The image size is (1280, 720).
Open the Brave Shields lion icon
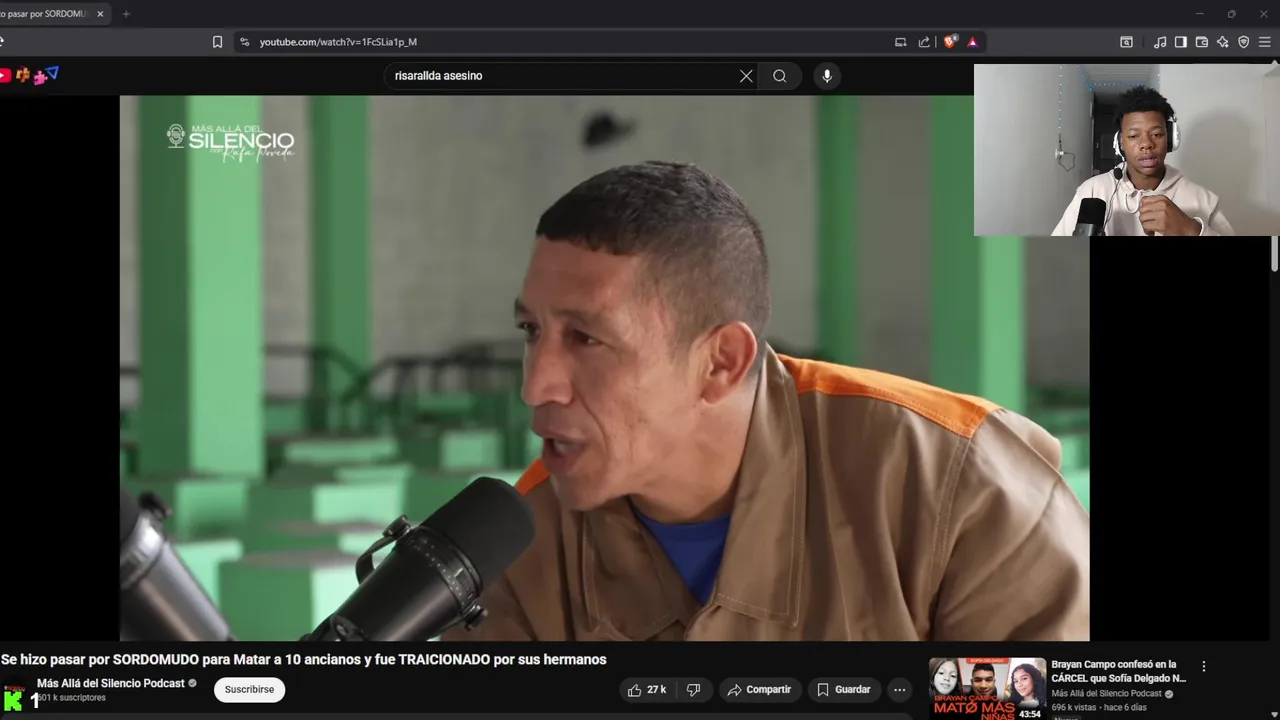coord(950,42)
